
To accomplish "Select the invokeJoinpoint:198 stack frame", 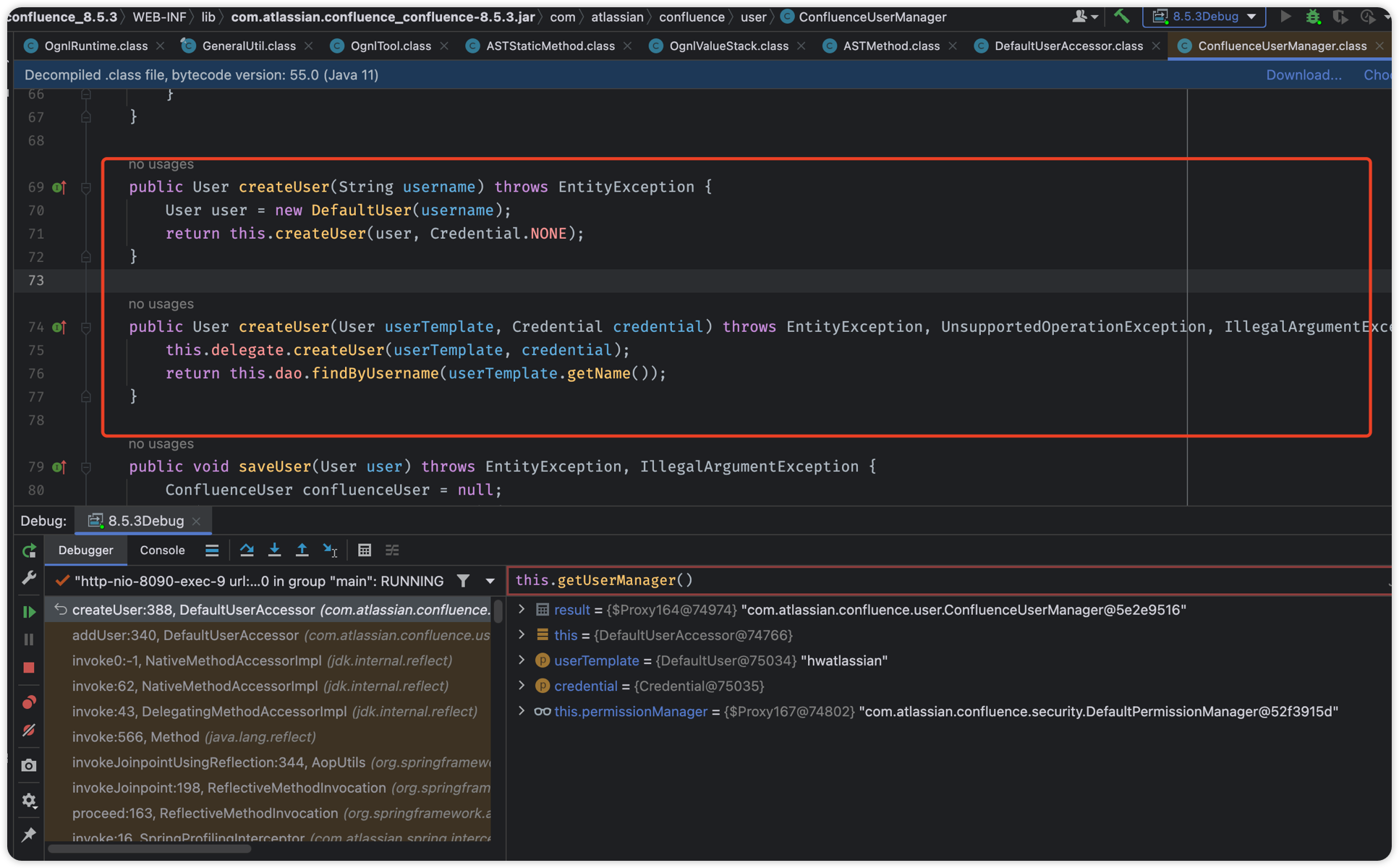I will (268, 788).
